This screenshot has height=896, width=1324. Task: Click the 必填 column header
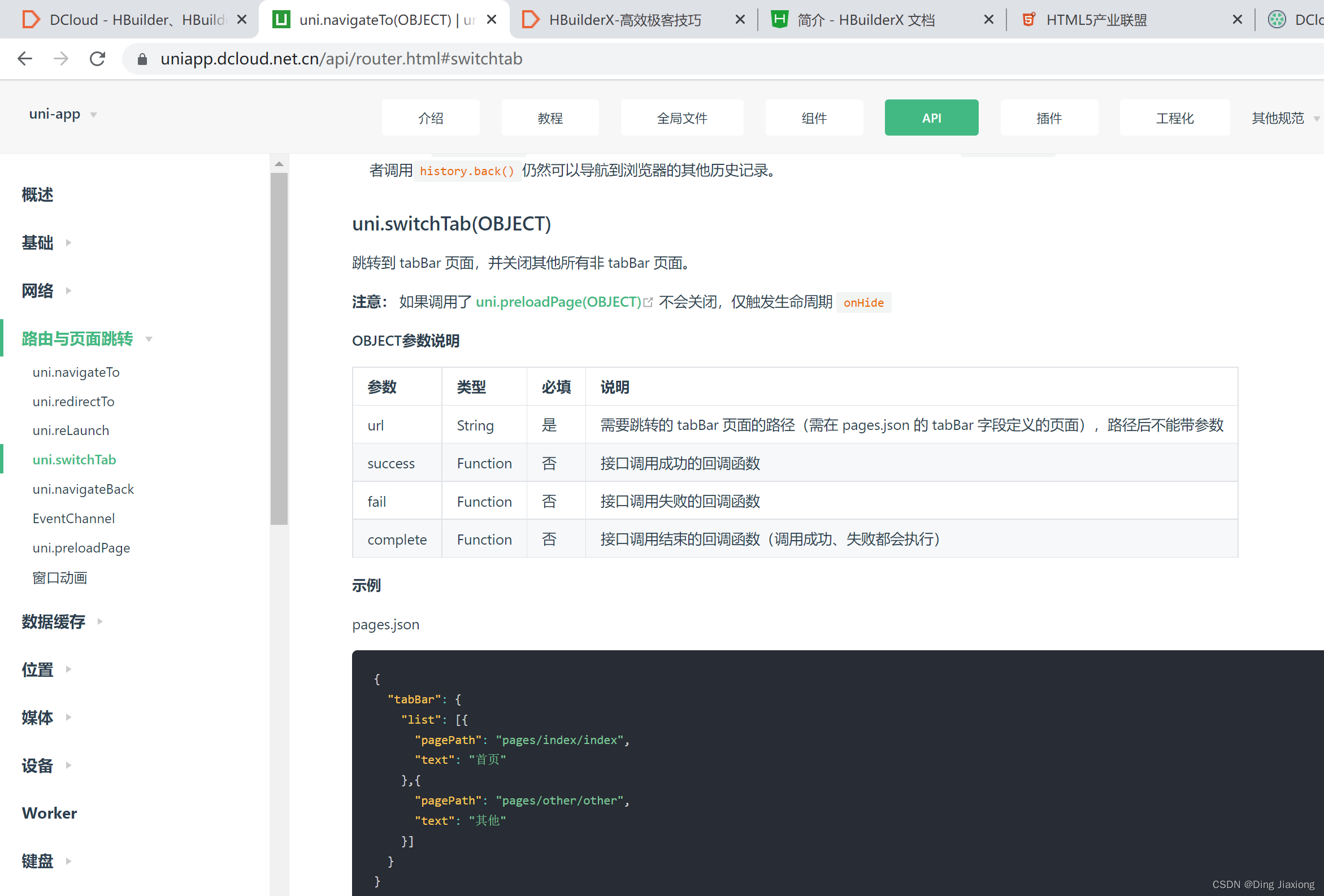pos(556,387)
